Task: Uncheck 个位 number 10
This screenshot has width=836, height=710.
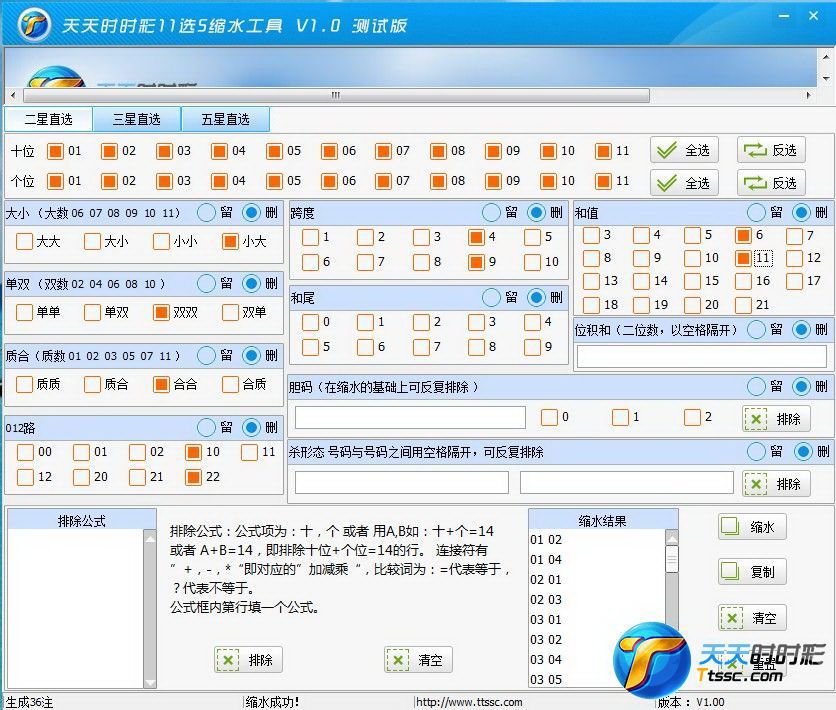Action: pyautogui.click(x=548, y=181)
